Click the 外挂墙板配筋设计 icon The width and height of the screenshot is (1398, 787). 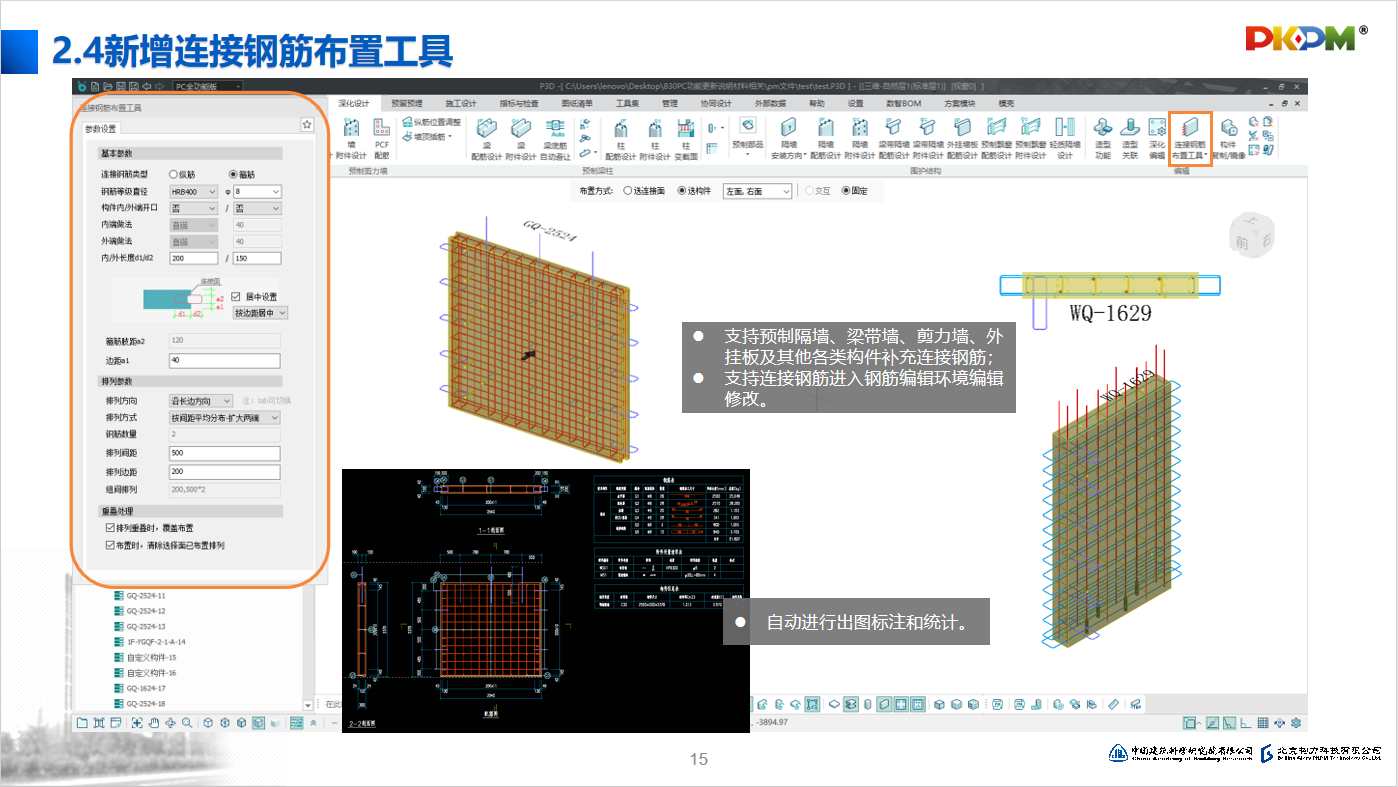[x=962, y=138]
